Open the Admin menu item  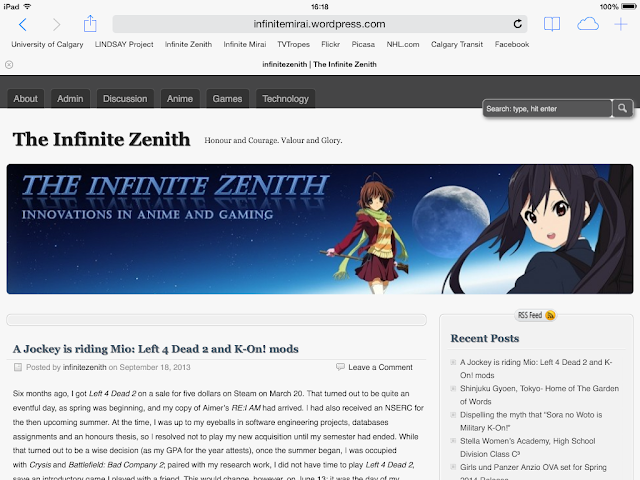click(x=70, y=99)
